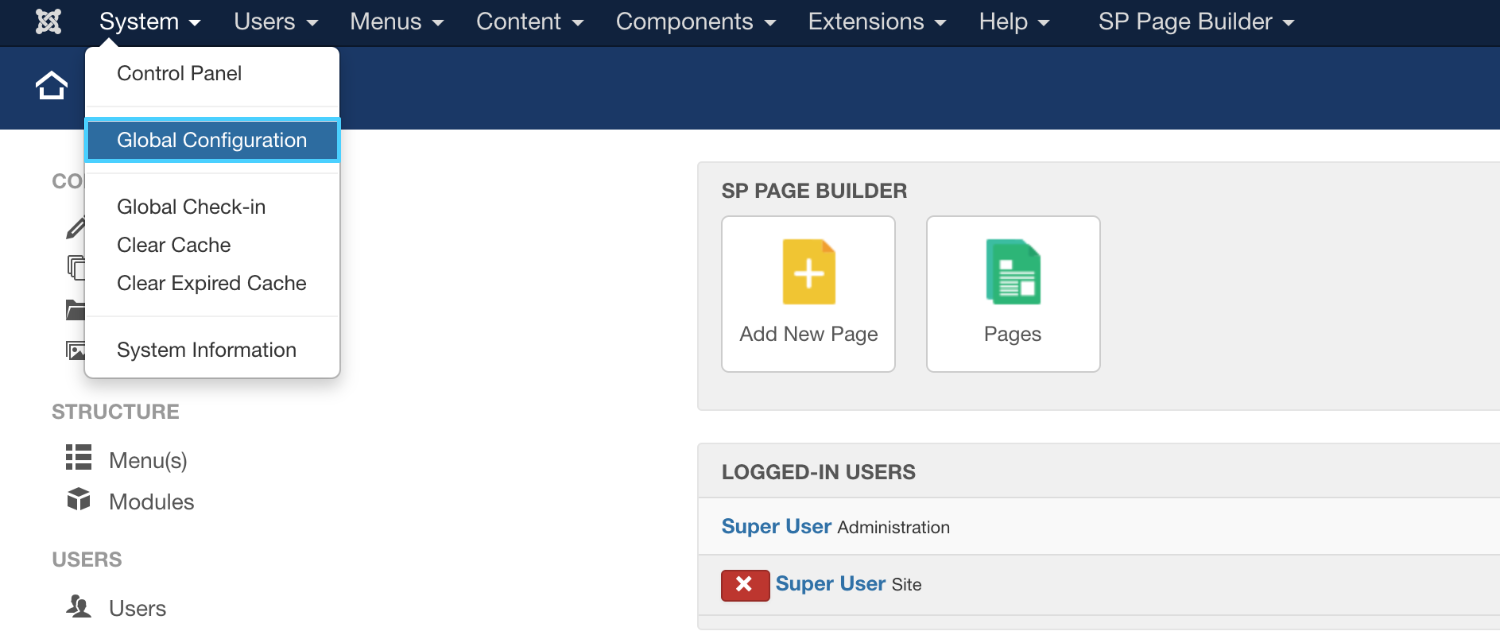Open Pages via the green page icon
The height and width of the screenshot is (635, 1500).
[x=1013, y=271]
